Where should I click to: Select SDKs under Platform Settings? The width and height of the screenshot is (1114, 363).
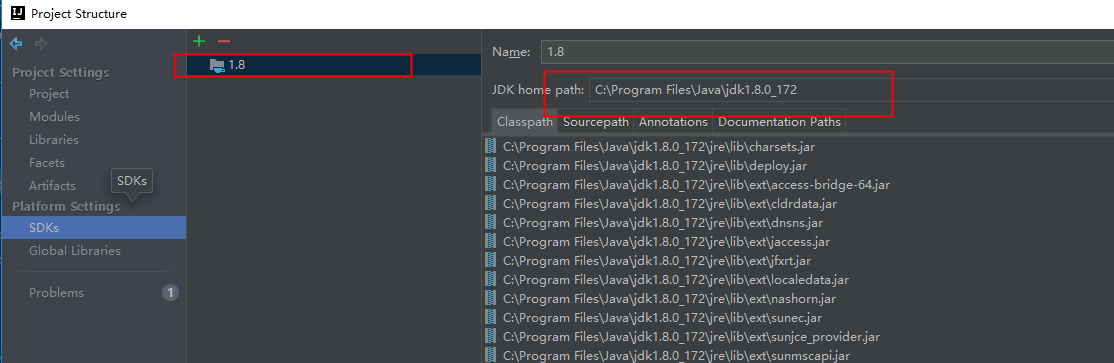click(x=93, y=227)
